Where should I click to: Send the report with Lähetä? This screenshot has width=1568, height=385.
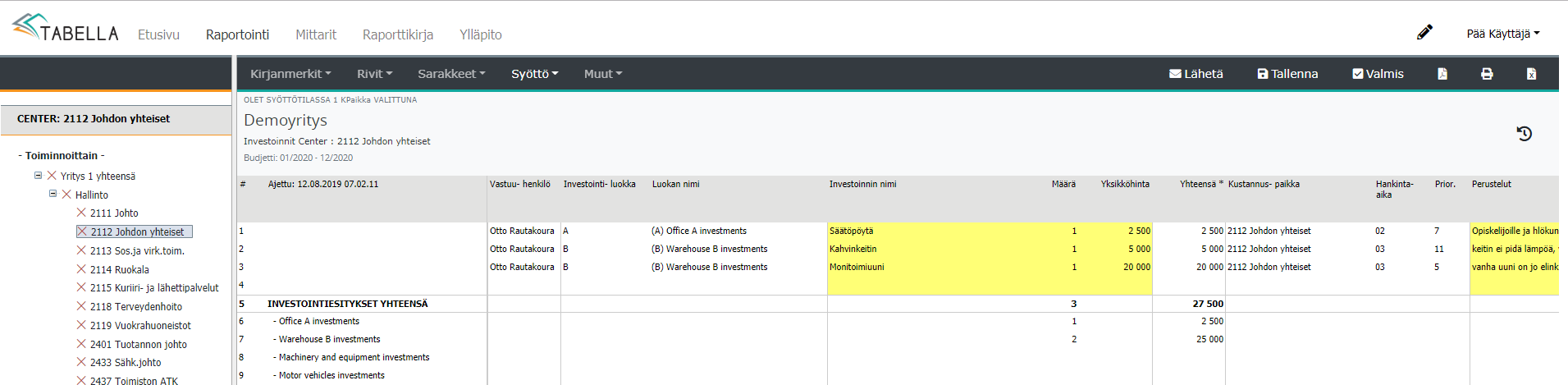click(x=1195, y=74)
